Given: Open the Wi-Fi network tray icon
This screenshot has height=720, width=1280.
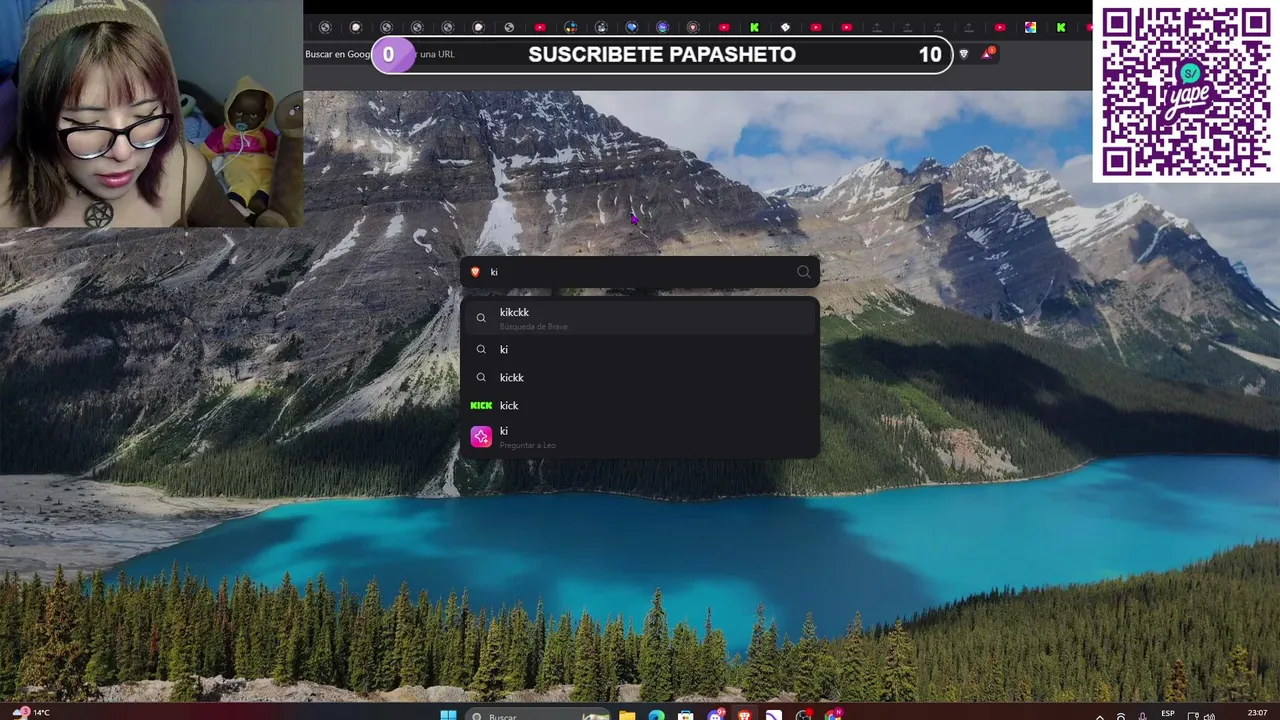Looking at the screenshot, I should coord(1120,715).
